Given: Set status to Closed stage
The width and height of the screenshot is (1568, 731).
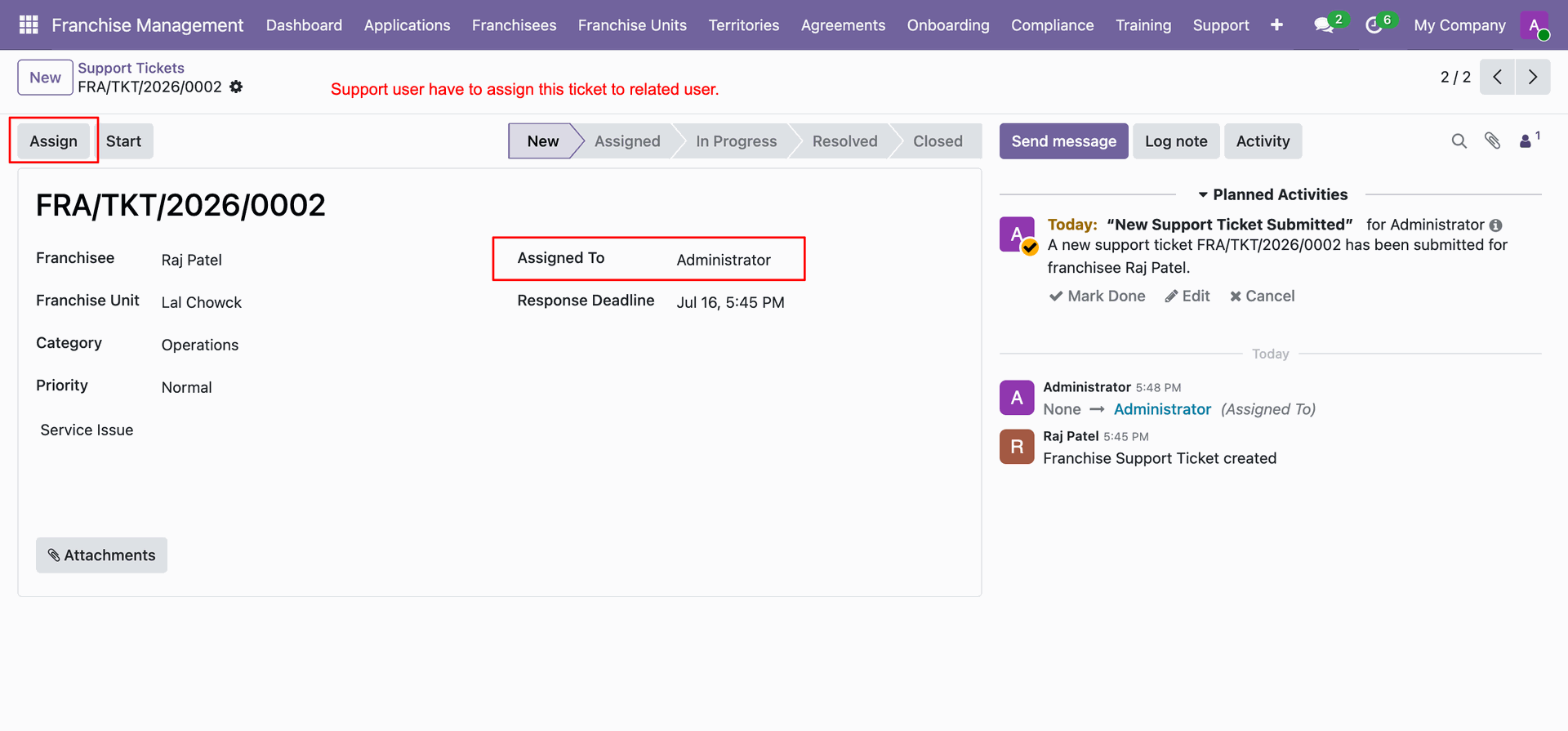Looking at the screenshot, I should pos(938,141).
